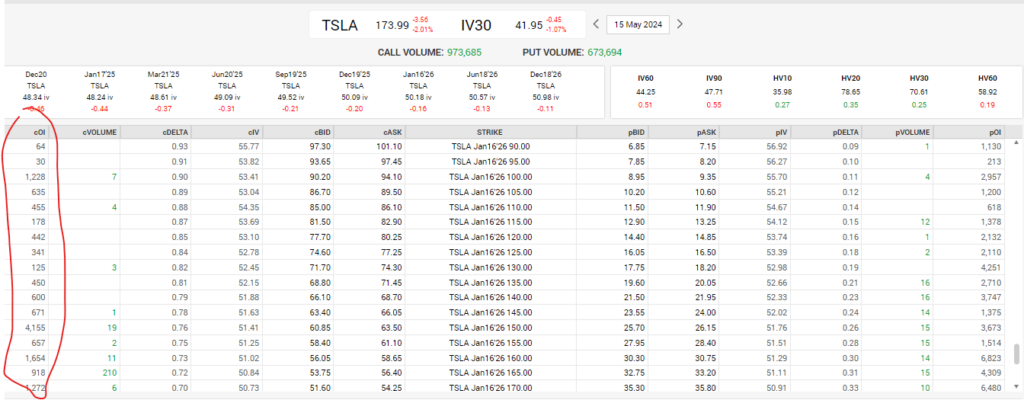Image resolution: width=1024 pixels, height=400 pixels.
Task: Open the 15 May 2024 date picker
Action: point(637,25)
